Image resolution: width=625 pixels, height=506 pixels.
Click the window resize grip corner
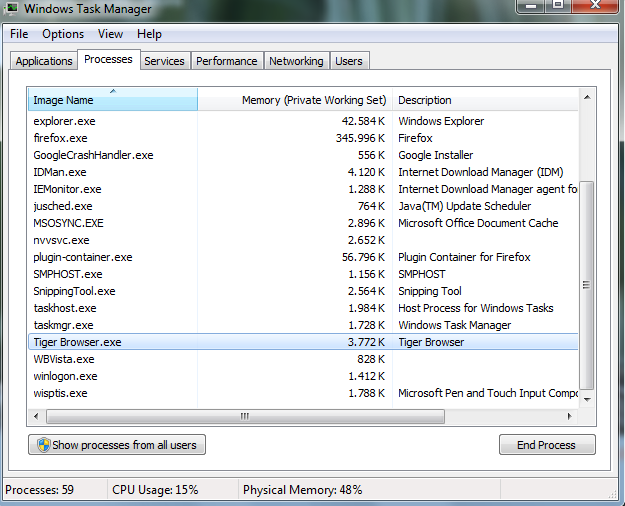click(x=613, y=494)
